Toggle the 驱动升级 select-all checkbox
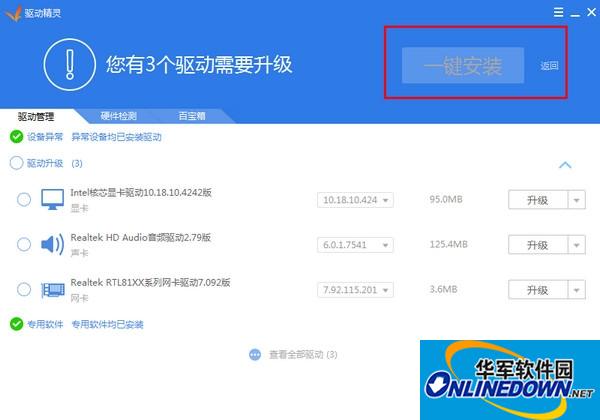This screenshot has height=420, width=600. [x=16, y=163]
